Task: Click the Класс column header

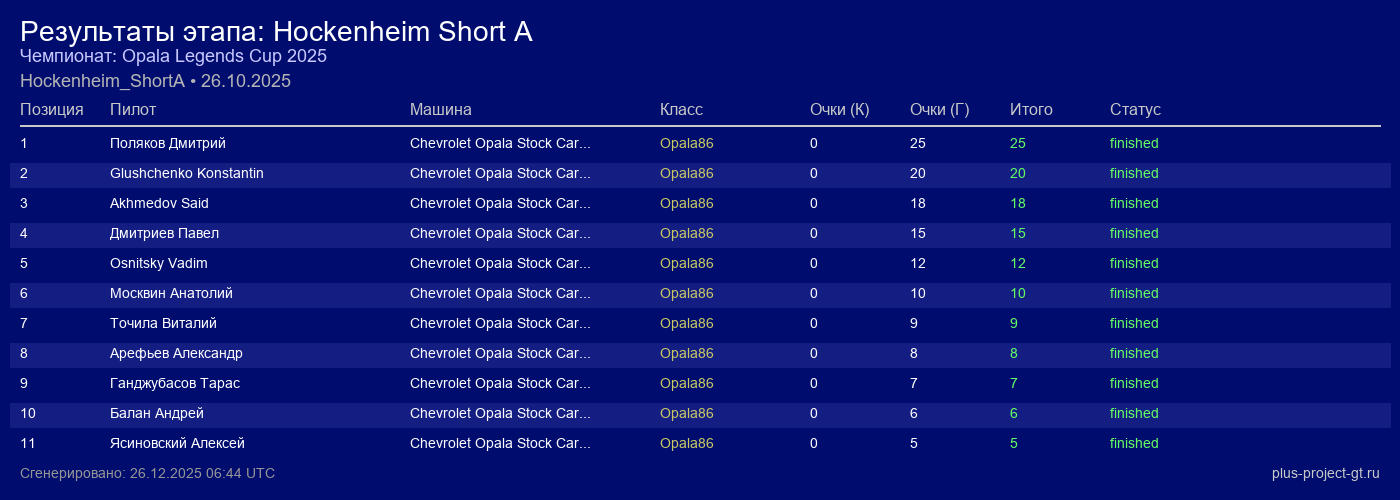Action: 681,109
